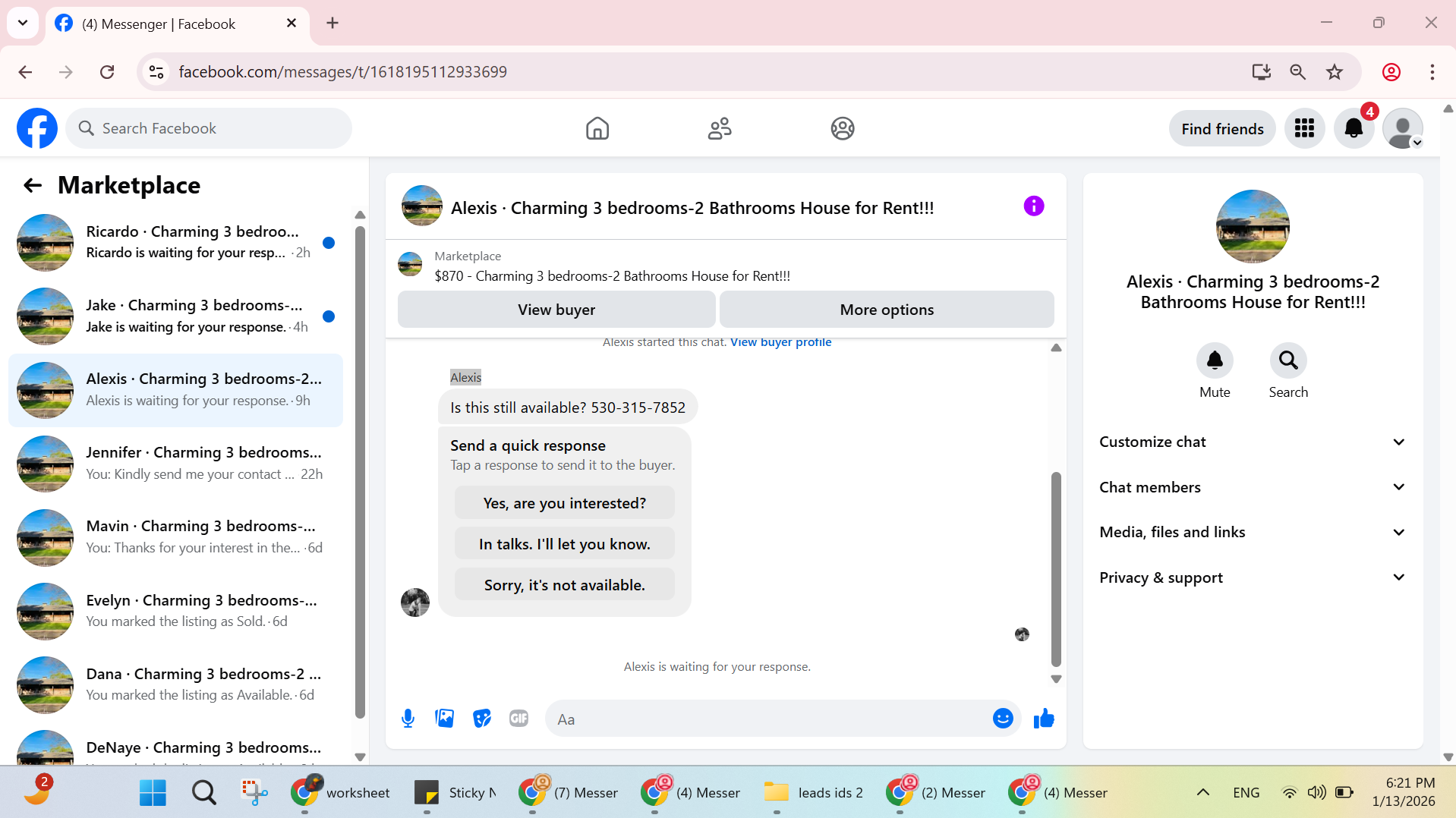Send quick reply 'Sorry, it's not available.'

coord(565,585)
